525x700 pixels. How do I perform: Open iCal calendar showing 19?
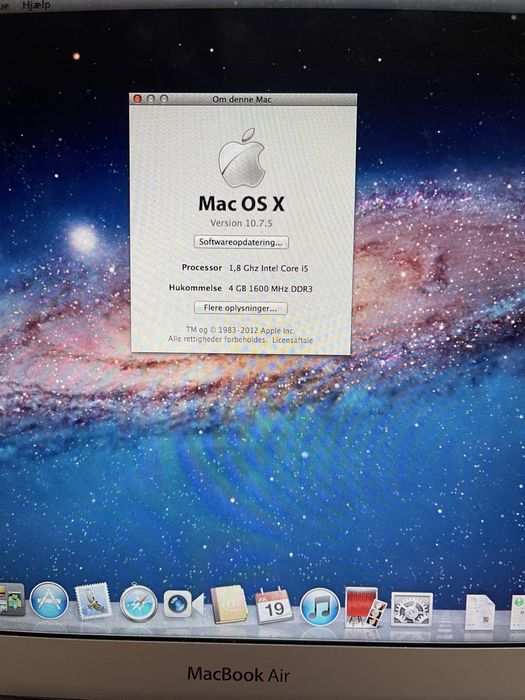[274, 605]
